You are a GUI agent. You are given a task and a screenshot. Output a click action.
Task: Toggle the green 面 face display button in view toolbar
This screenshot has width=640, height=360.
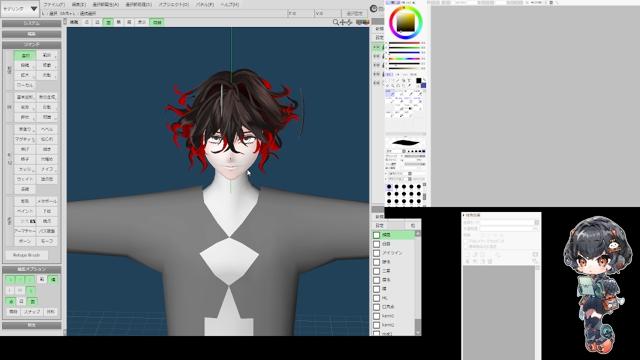tap(108, 22)
